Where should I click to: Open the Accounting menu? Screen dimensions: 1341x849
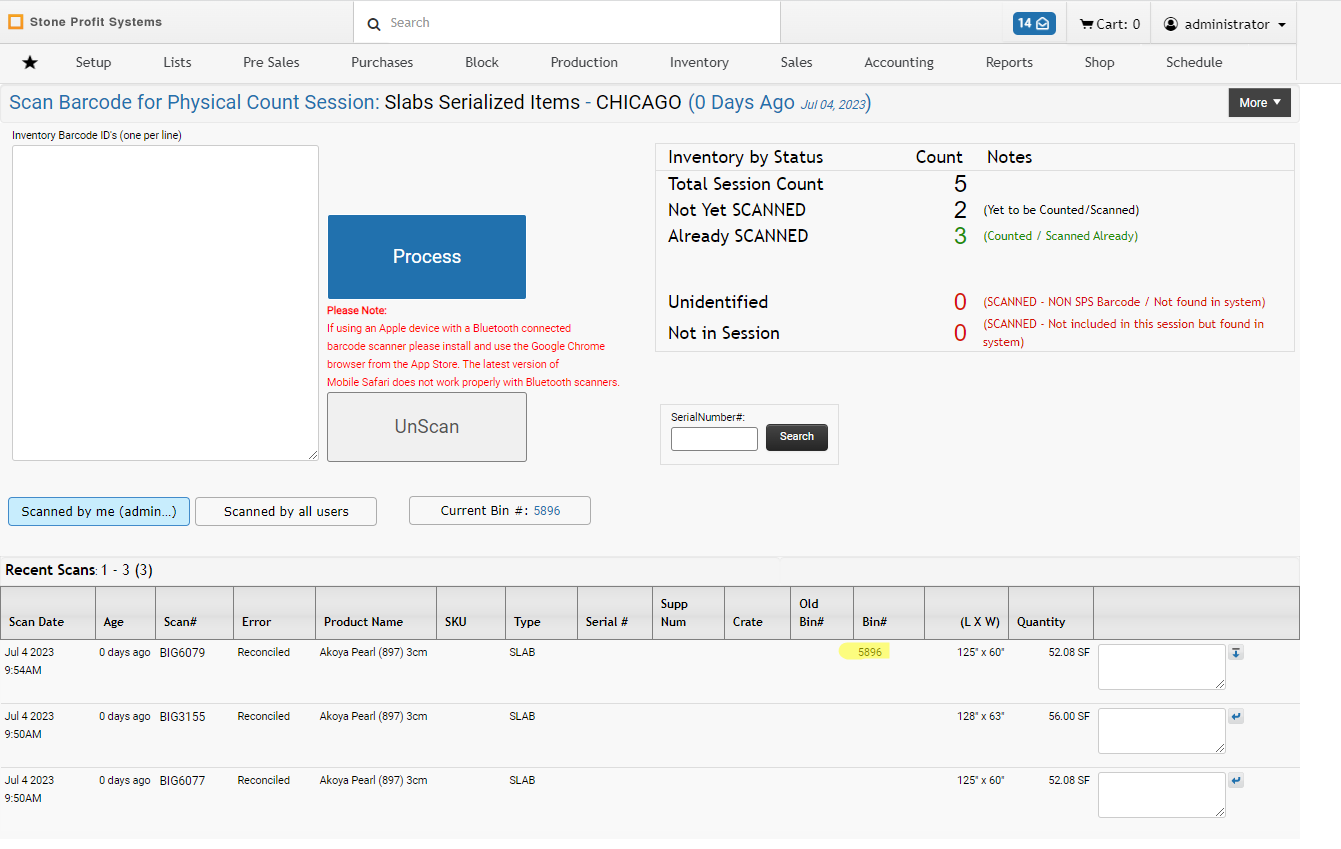click(899, 62)
